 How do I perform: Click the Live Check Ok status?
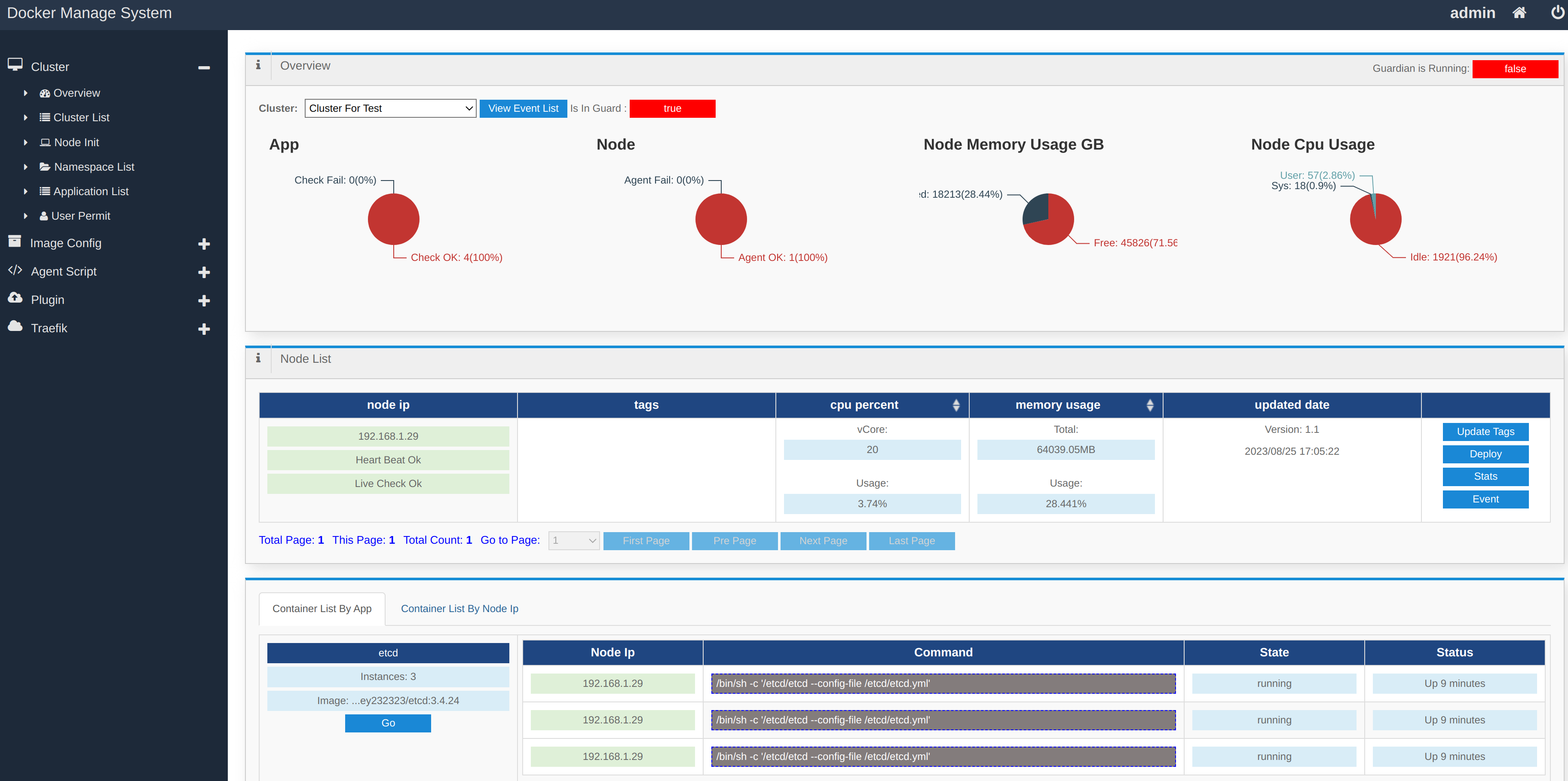tap(388, 484)
